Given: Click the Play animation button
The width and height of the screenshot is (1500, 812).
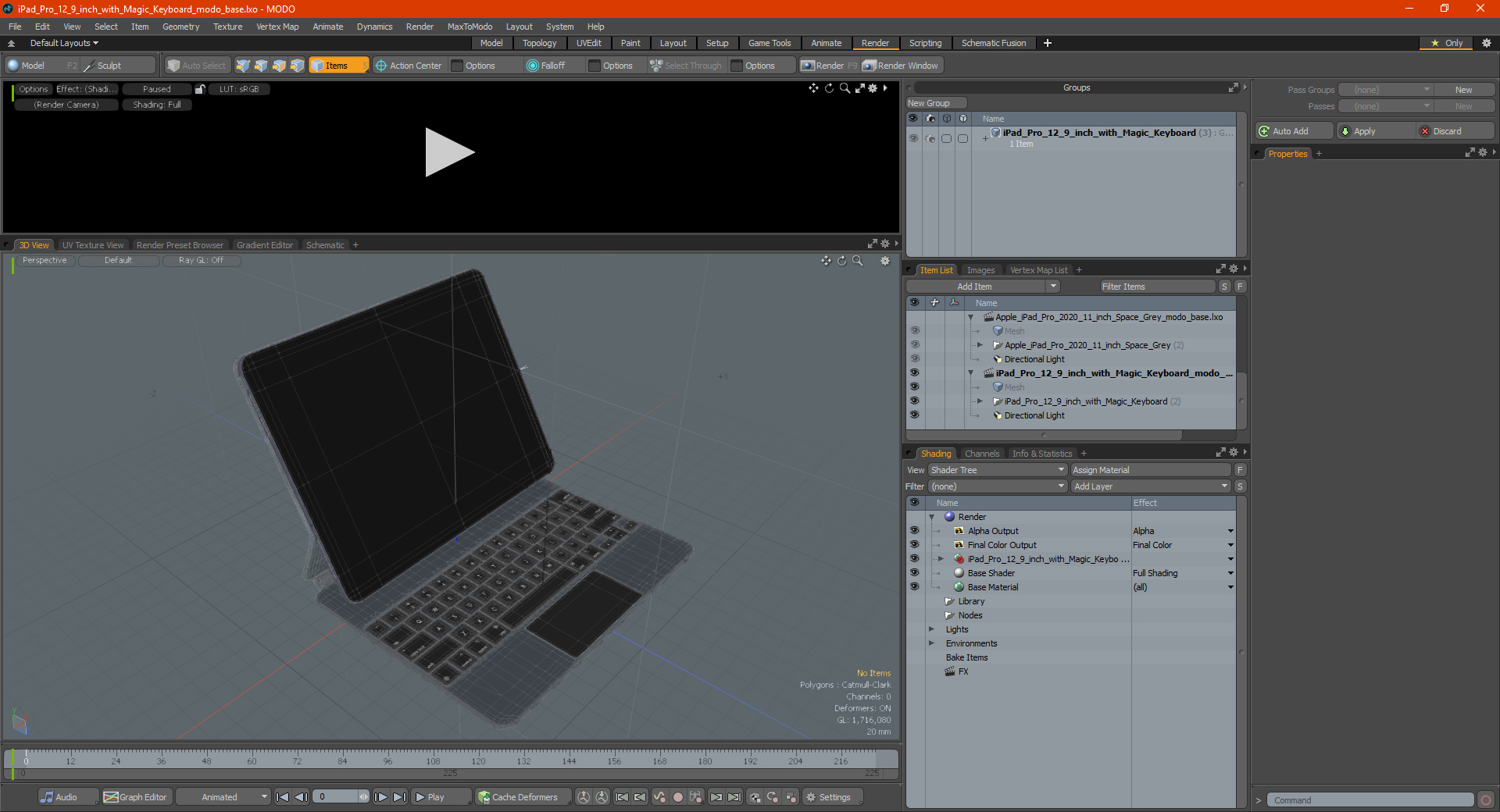Looking at the screenshot, I should (x=440, y=797).
